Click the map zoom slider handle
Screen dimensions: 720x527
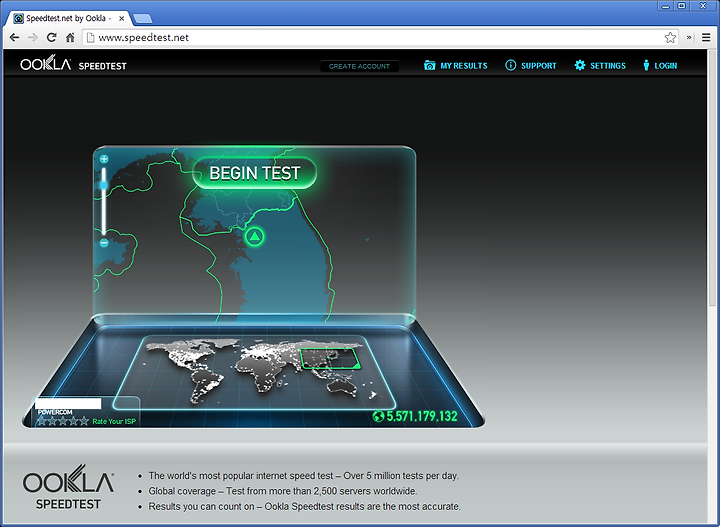tap(104, 185)
